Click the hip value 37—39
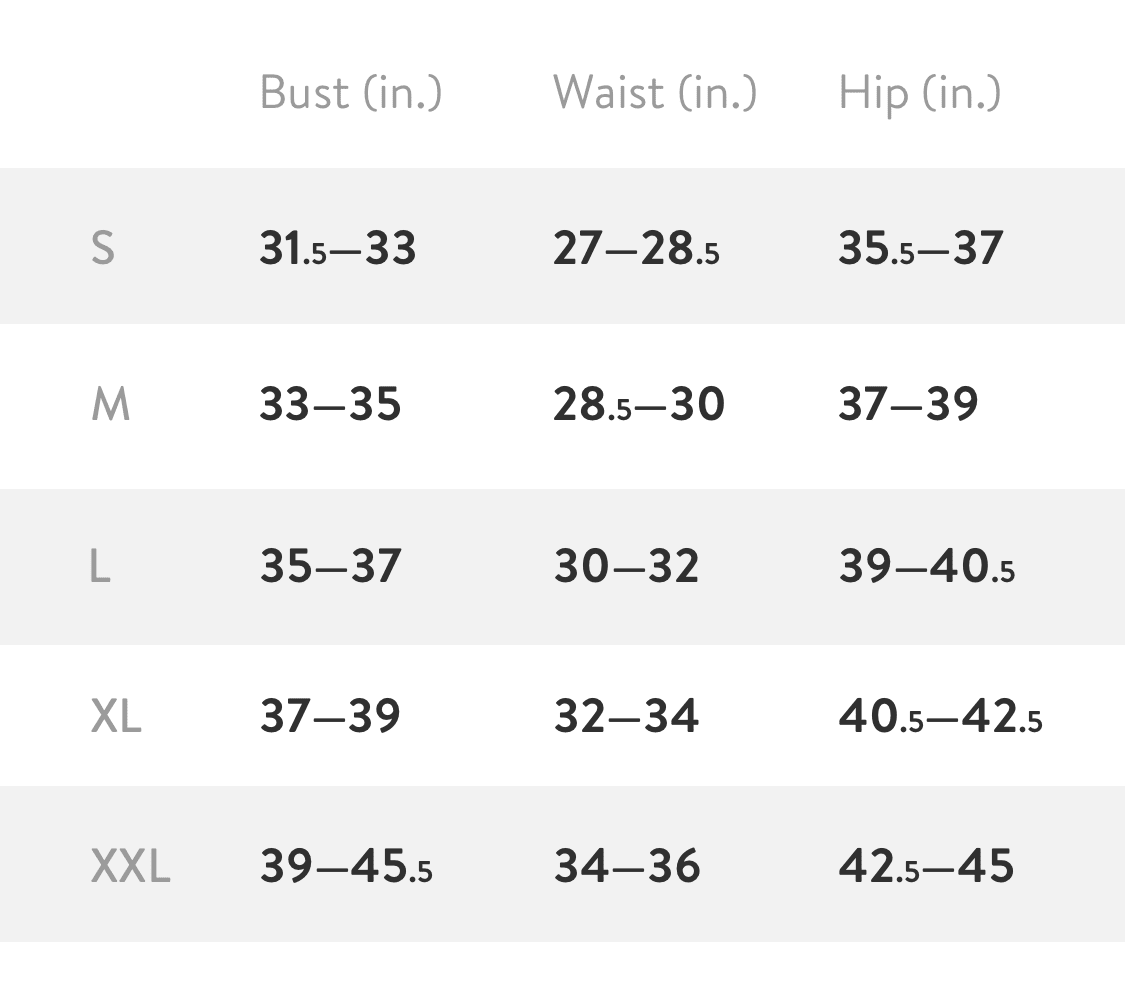The width and height of the screenshot is (1125, 996). 908,405
